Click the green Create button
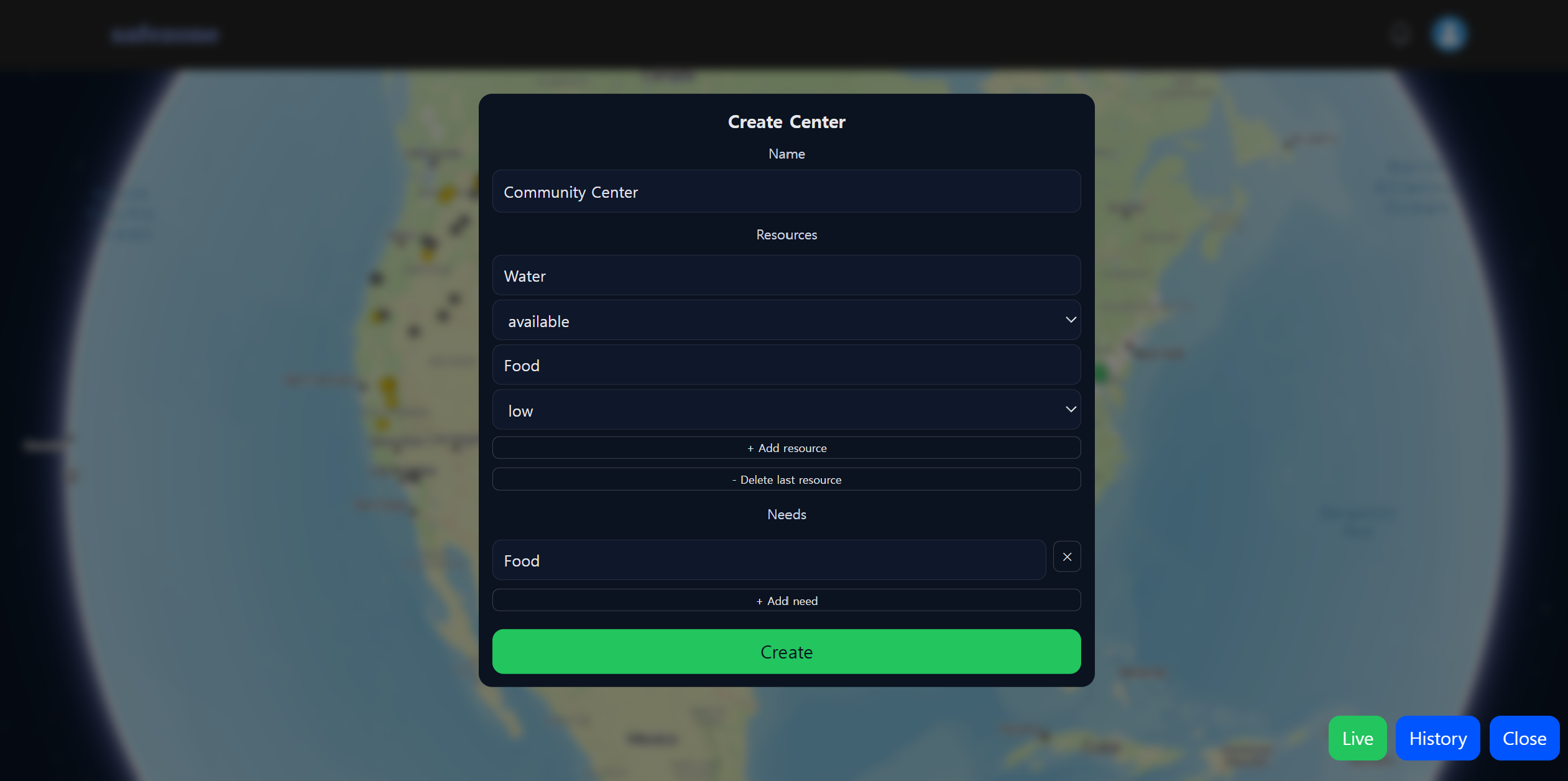This screenshot has height=781, width=1568. pyautogui.click(x=786, y=652)
